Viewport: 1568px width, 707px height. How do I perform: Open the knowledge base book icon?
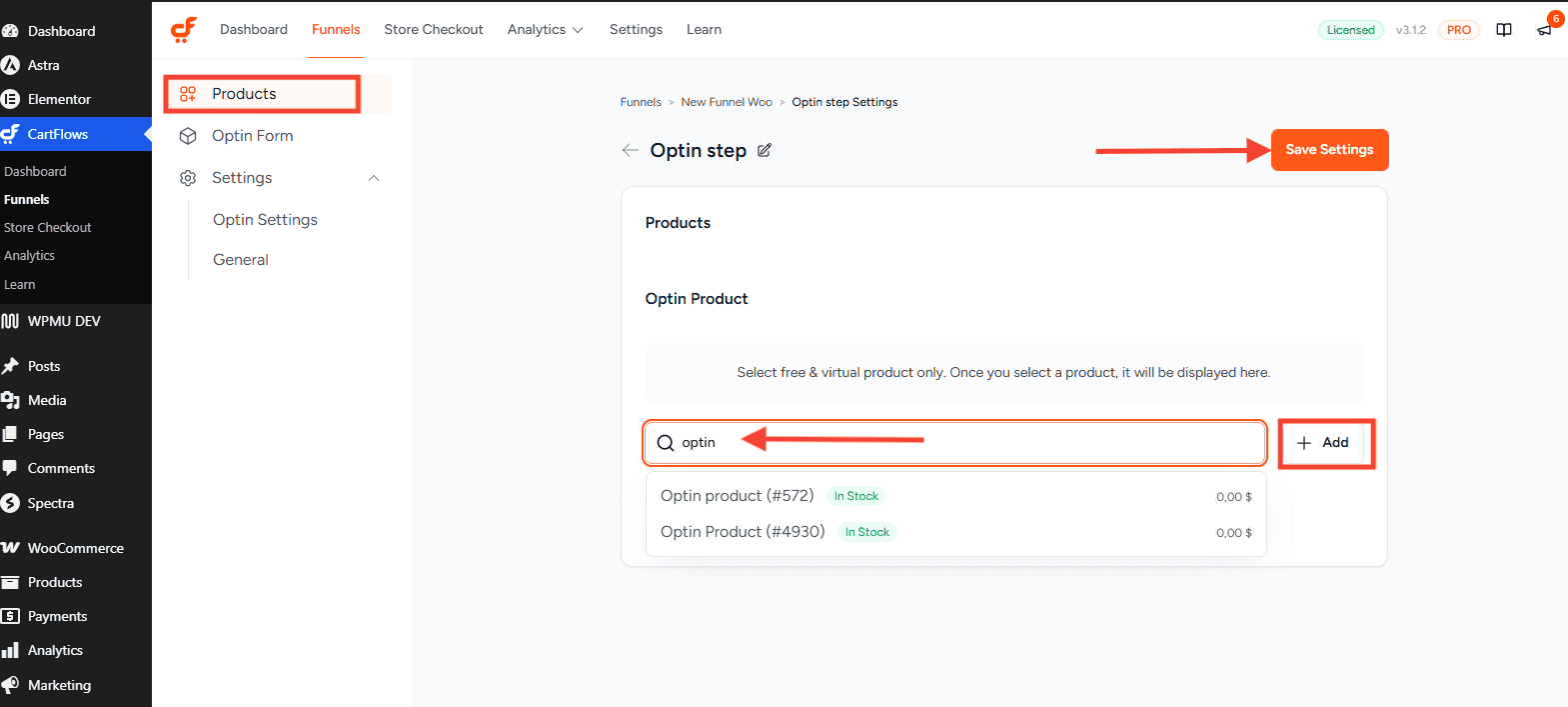(1504, 30)
